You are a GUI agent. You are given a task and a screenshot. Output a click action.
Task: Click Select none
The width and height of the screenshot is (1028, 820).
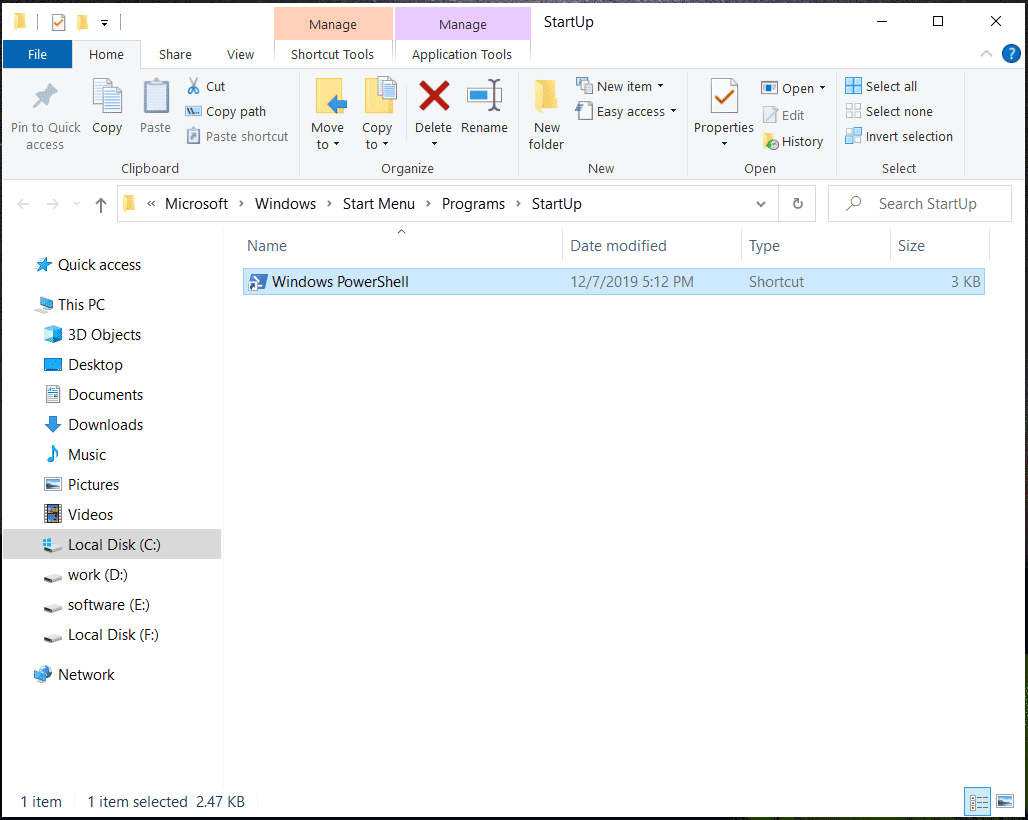pyautogui.click(x=889, y=111)
